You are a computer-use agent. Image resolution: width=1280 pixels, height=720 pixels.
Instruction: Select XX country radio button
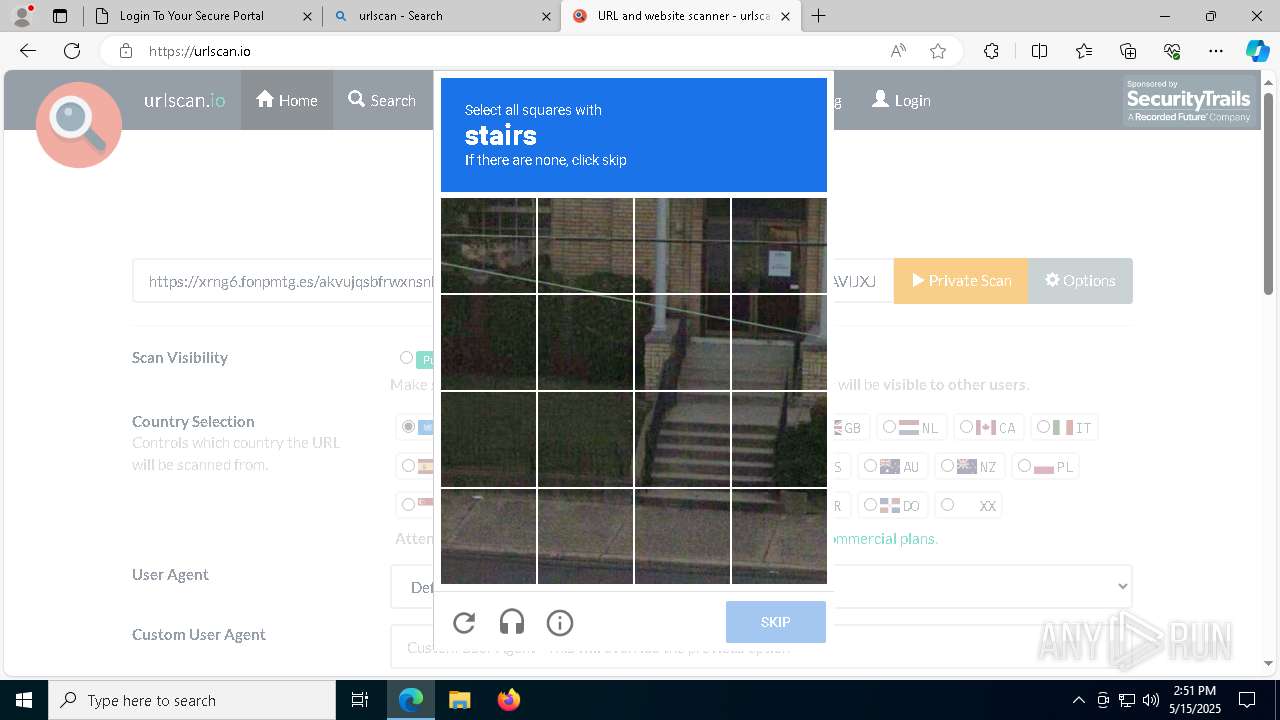point(947,505)
